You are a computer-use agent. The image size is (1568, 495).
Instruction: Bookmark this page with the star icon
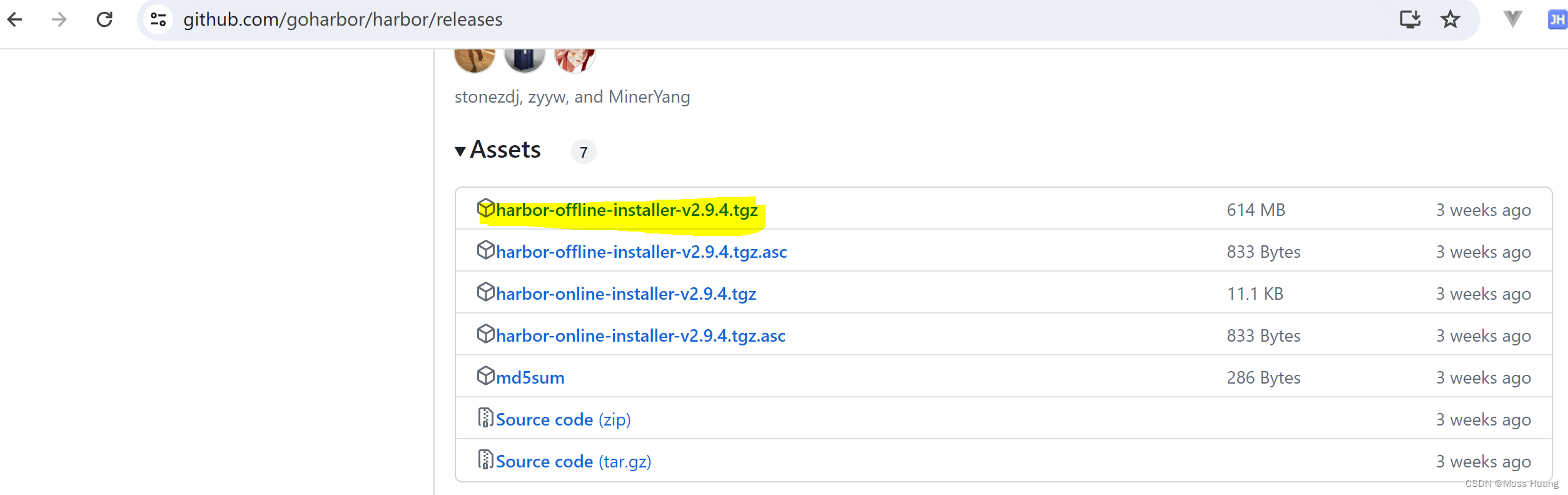pyautogui.click(x=1450, y=19)
